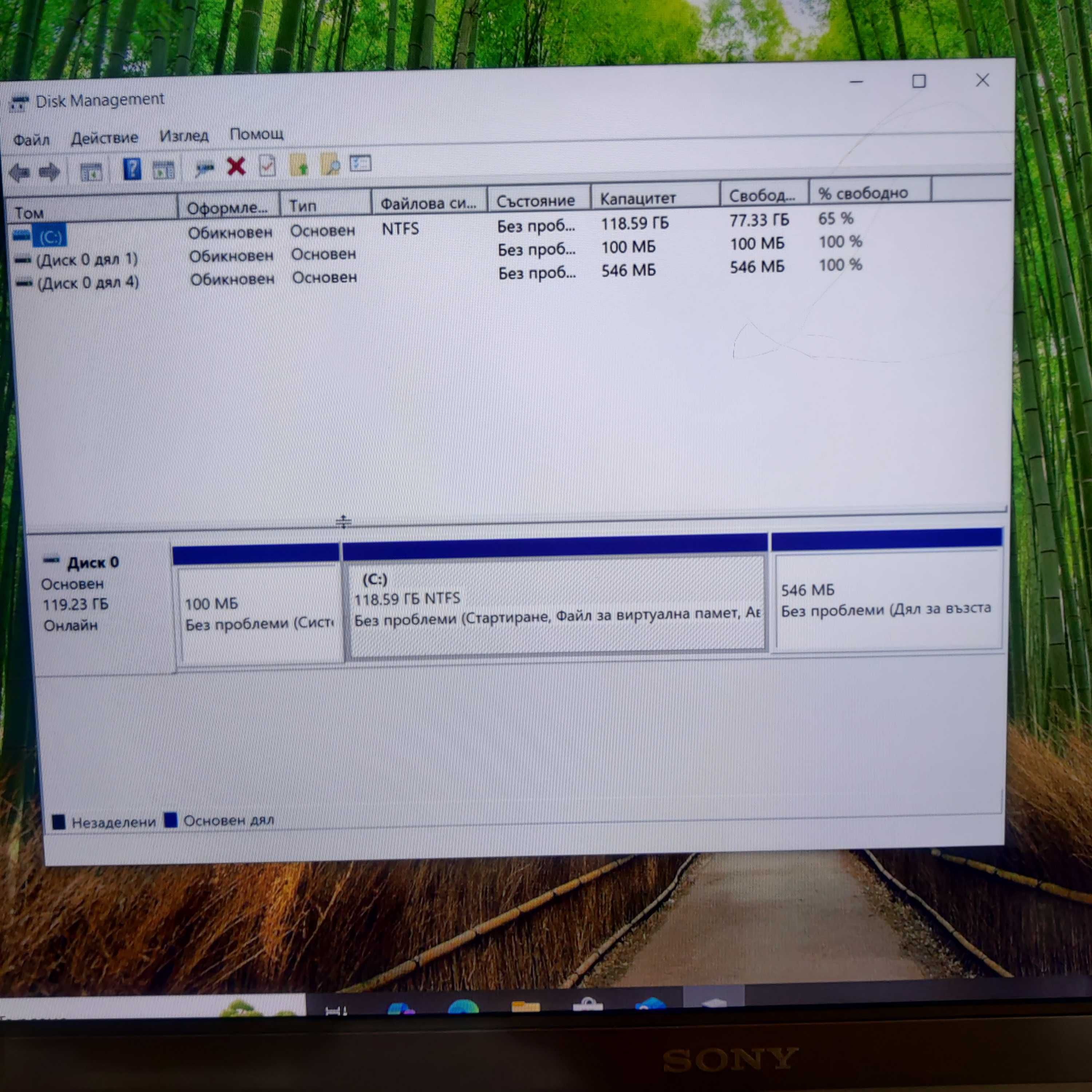The width and height of the screenshot is (1092, 1092).
Task: Open the Действие menu
Action: tap(104, 138)
